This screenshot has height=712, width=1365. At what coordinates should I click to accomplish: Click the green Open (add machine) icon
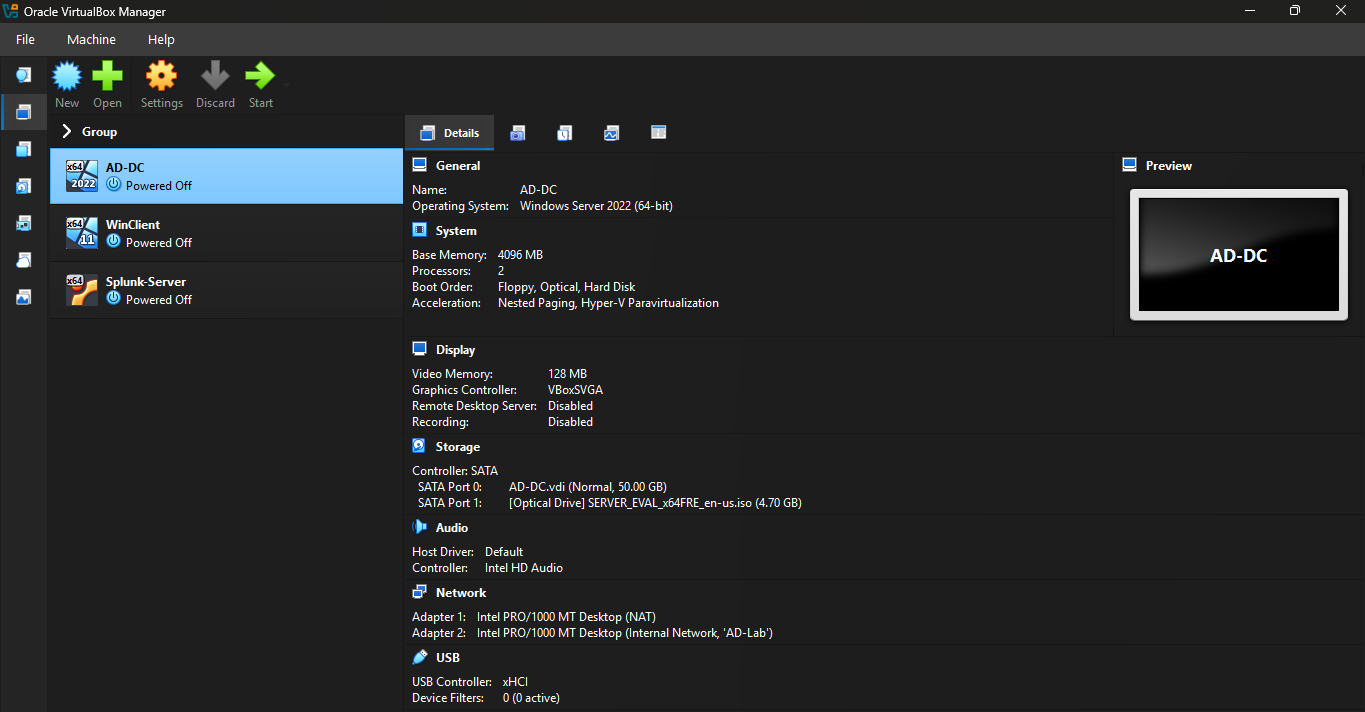pos(107,76)
